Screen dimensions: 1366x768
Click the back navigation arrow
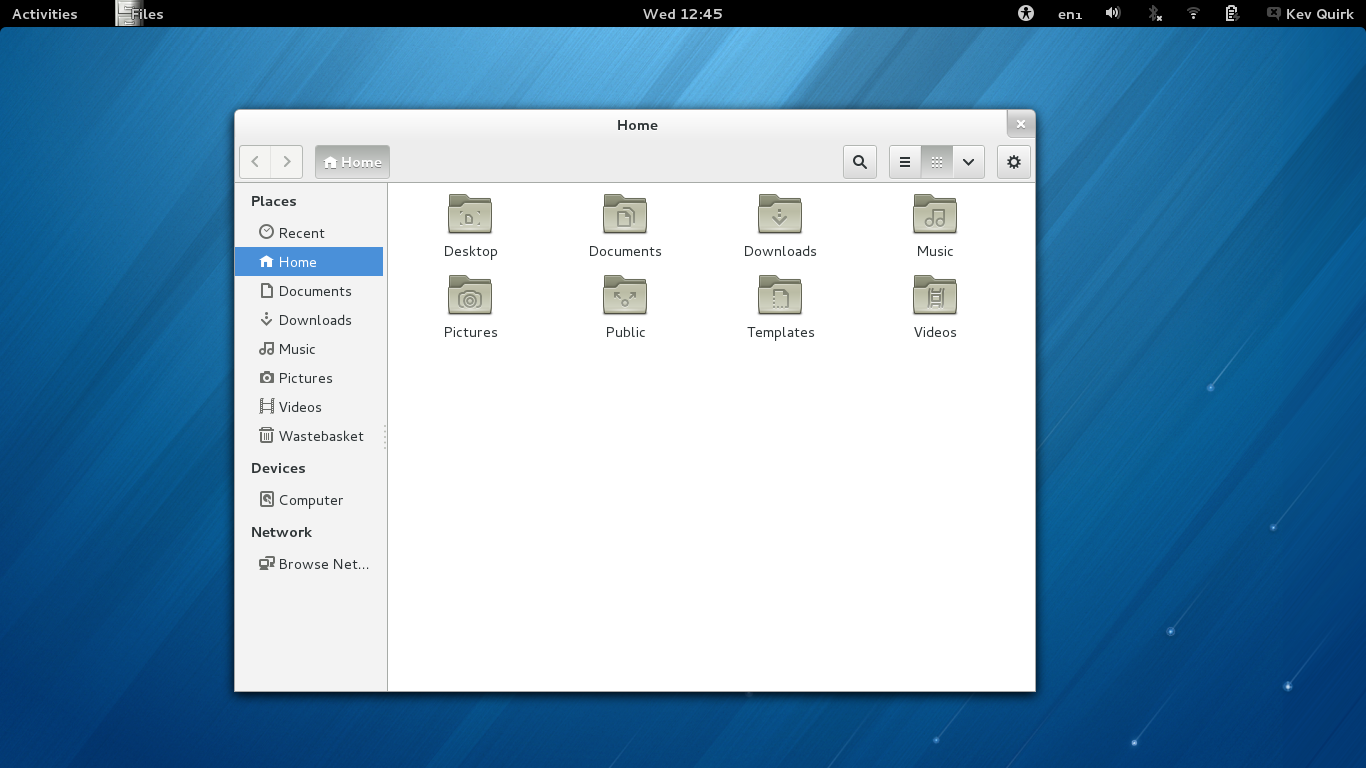tap(255, 162)
